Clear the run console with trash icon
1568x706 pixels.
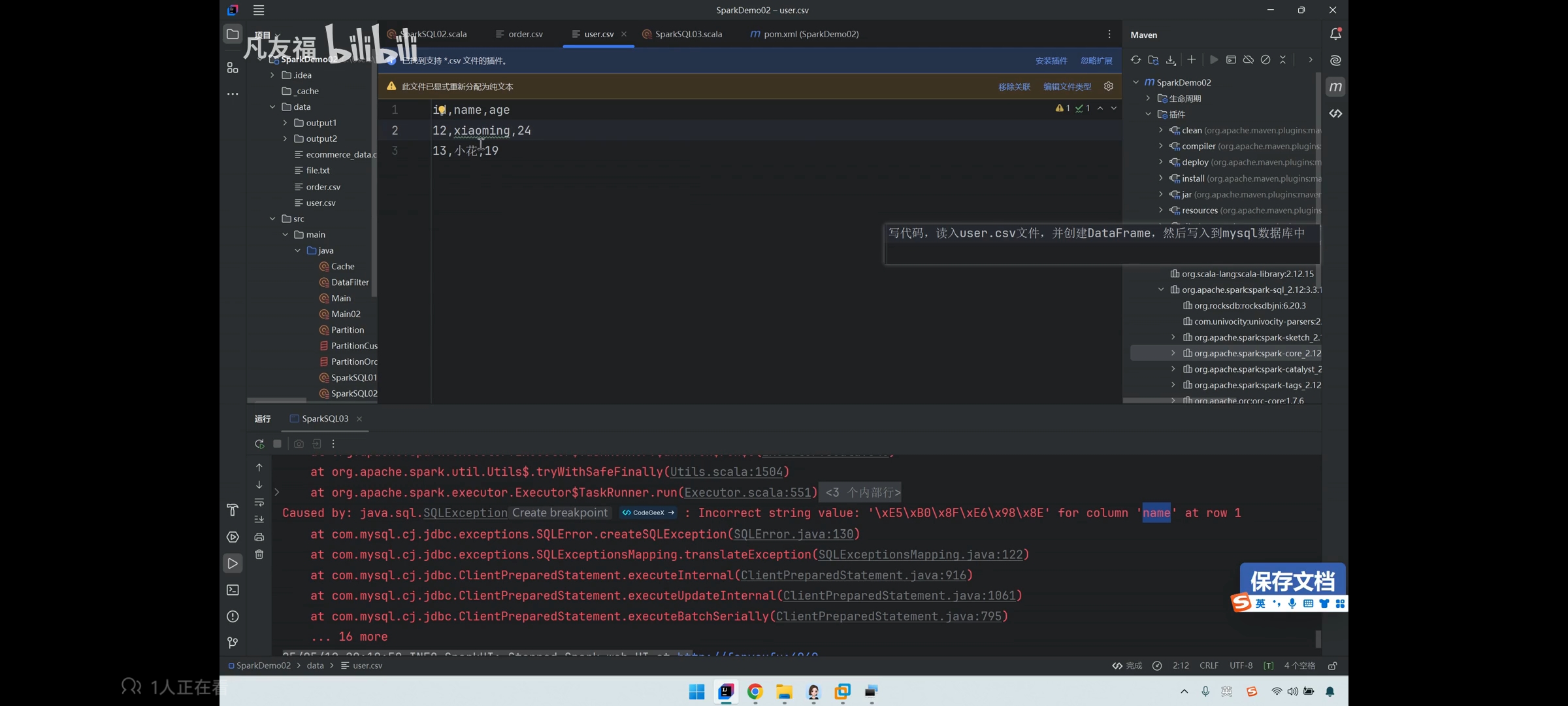[x=259, y=554]
